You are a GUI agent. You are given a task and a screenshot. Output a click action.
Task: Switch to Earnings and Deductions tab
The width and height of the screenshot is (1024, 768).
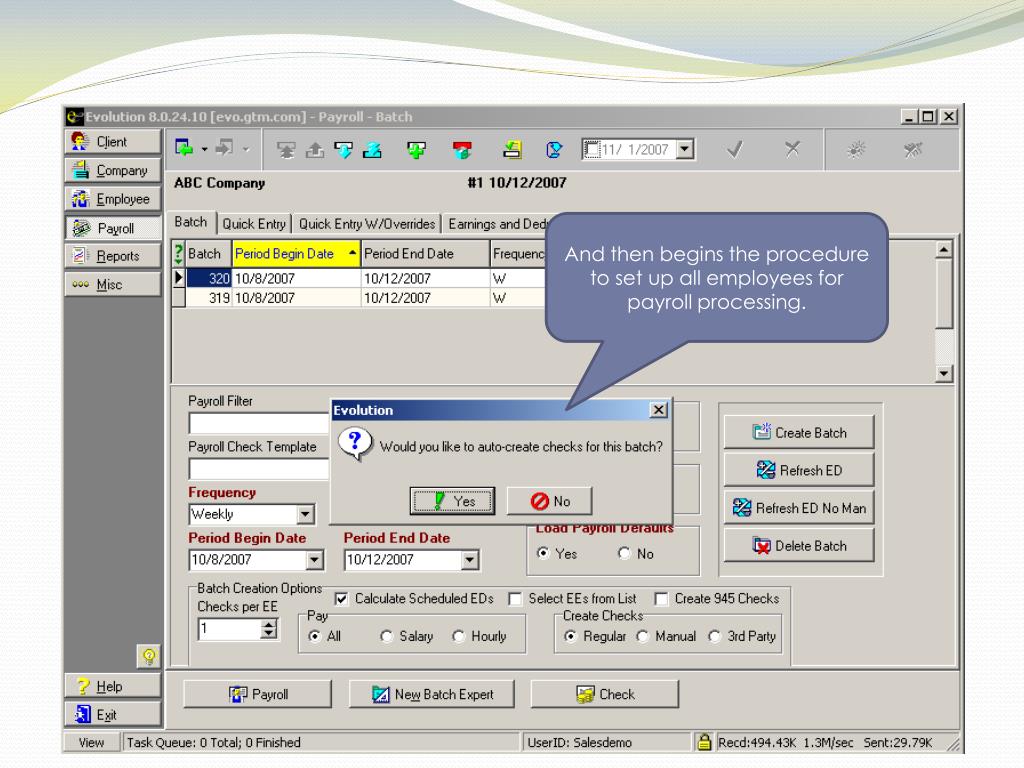point(497,224)
